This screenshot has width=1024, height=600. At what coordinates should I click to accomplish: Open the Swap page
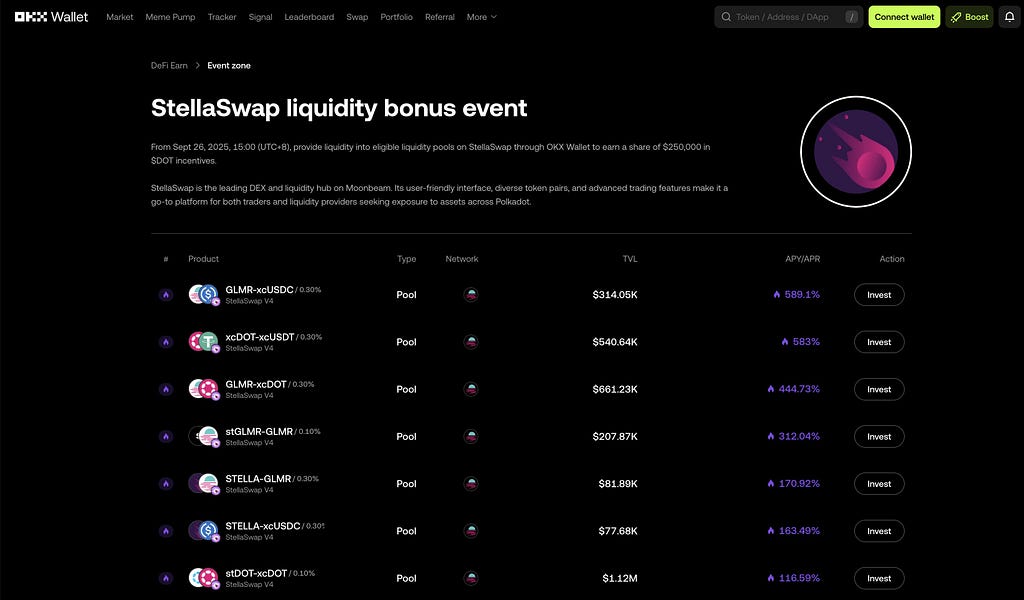357,17
